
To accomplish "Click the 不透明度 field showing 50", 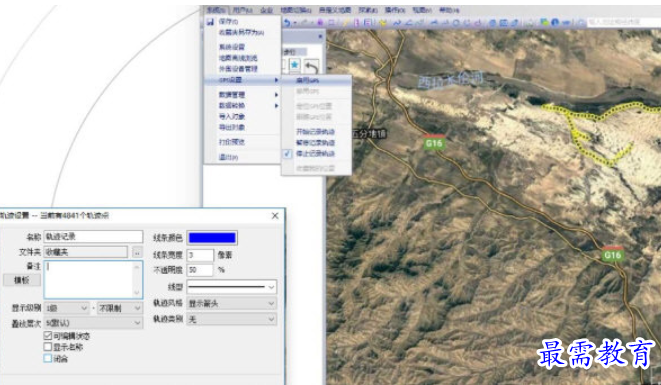I will click(200, 270).
